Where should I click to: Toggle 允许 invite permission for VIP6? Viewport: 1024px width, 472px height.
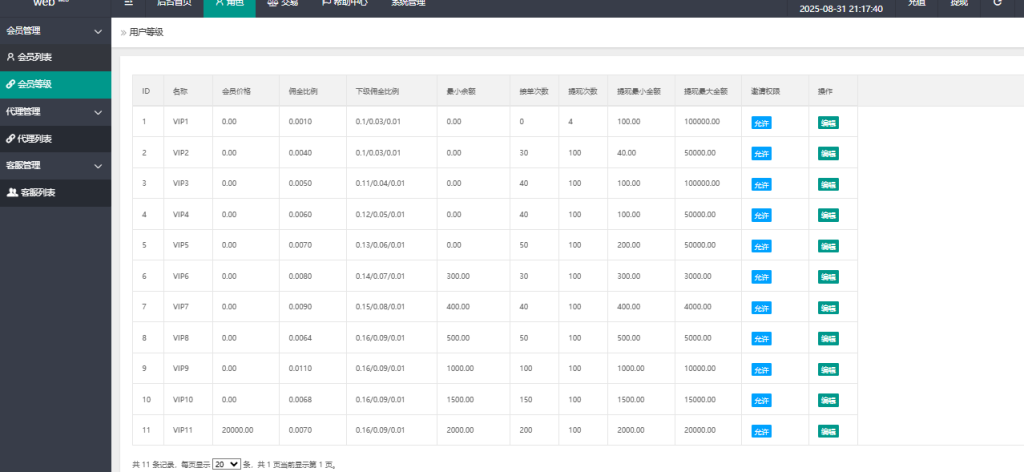click(x=762, y=277)
